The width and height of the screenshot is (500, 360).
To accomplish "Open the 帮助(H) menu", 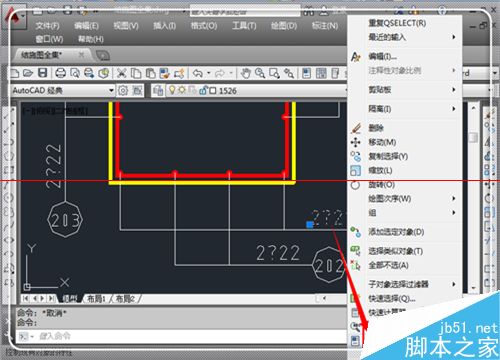I will coord(91,39).
